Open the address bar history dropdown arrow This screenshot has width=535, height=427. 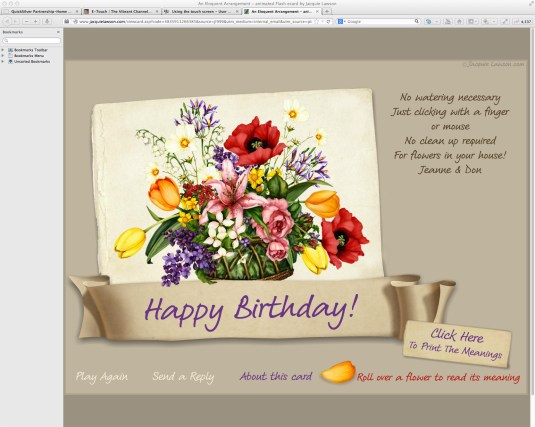point(322,21)
